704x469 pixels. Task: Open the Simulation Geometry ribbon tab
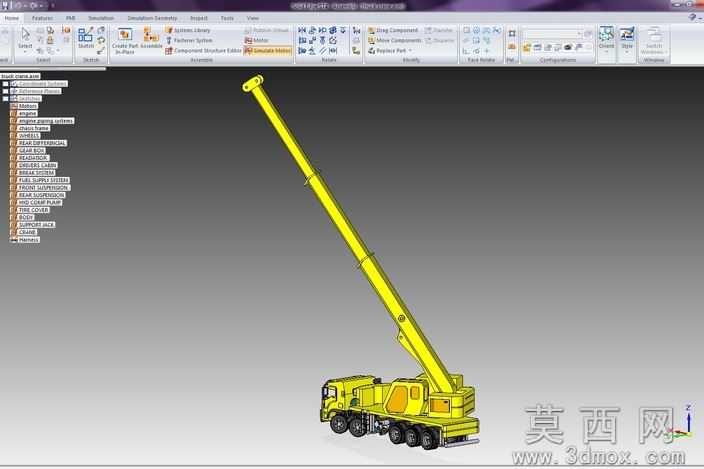(x=152, y=18)
